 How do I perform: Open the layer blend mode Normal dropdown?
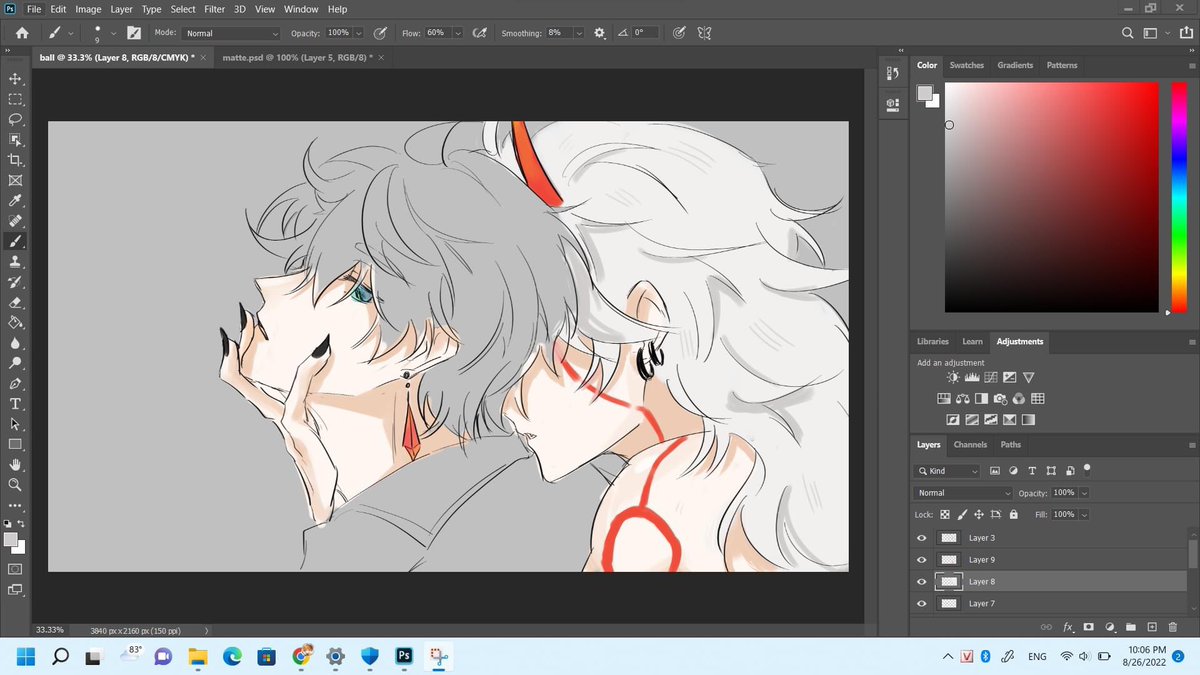(x=965, y=493)
